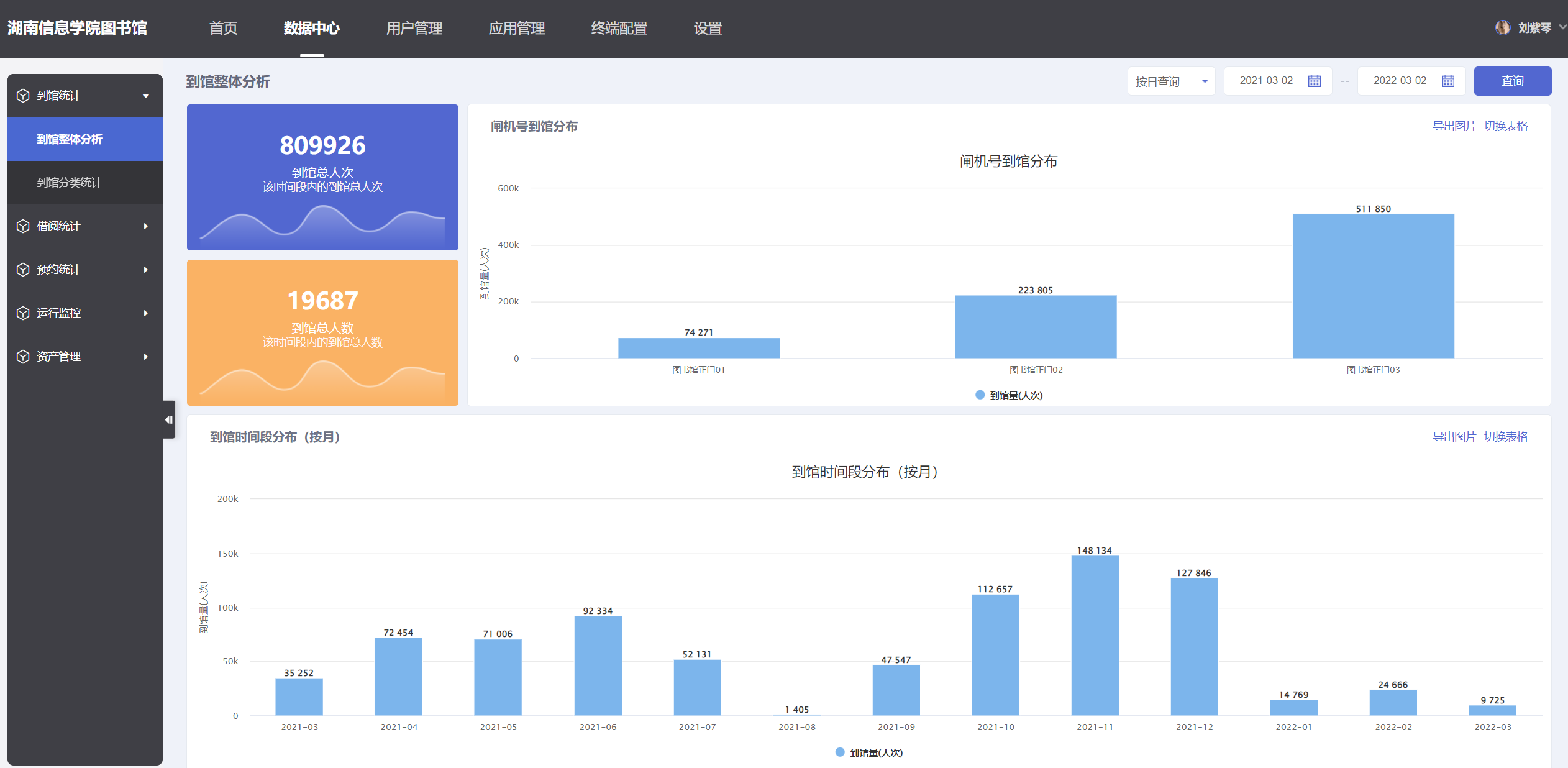Image resolution: width=1568 pixels, height=768 pixels.
Task: Open the user menu chevron next to 刘紫琴
Action: pos(1562,27)
